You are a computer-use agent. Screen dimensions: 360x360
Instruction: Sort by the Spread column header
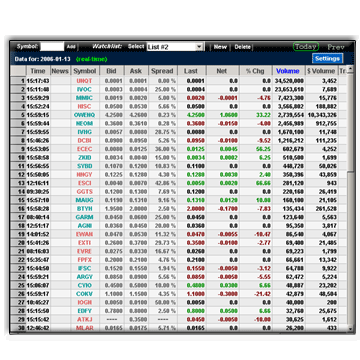tap(162, 71)
